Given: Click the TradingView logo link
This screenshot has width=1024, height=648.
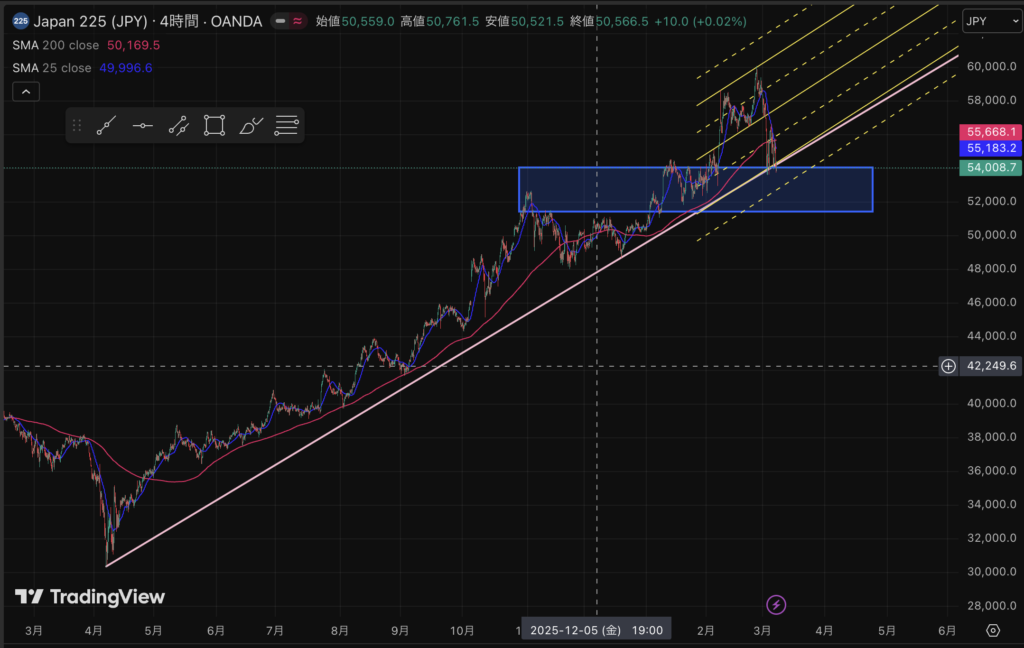Looking at the screenshot, I should pos(90,597).
